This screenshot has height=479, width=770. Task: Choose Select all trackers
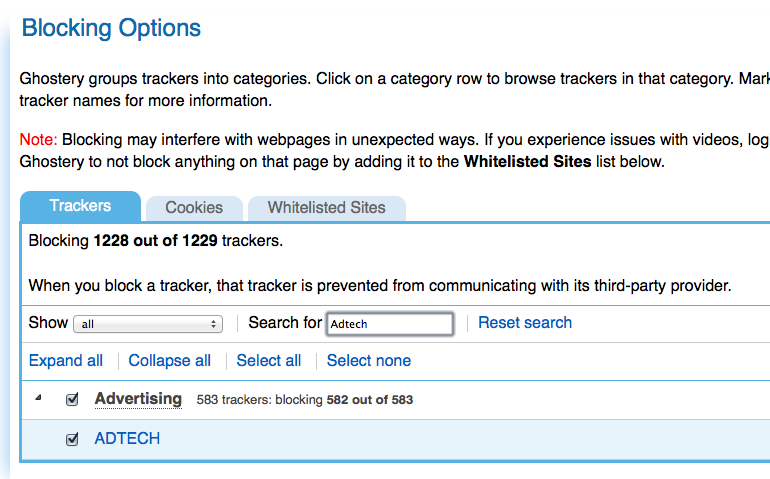coord(269,361)
